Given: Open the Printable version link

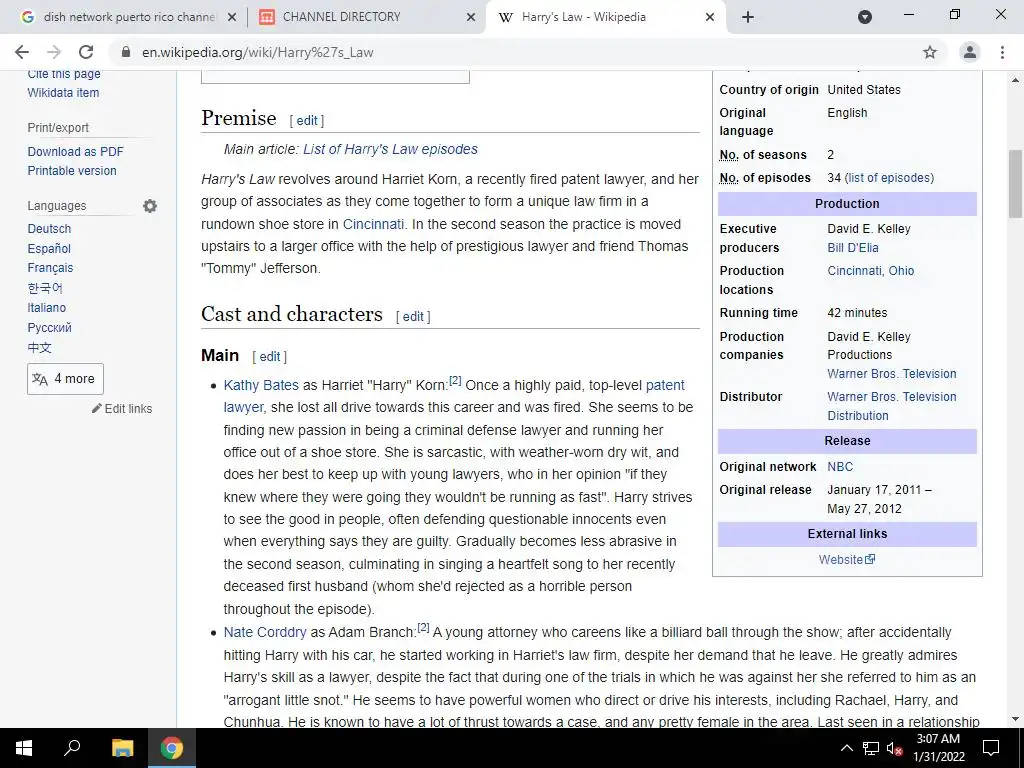Looking at the screenshot, I should coord(72,170).
